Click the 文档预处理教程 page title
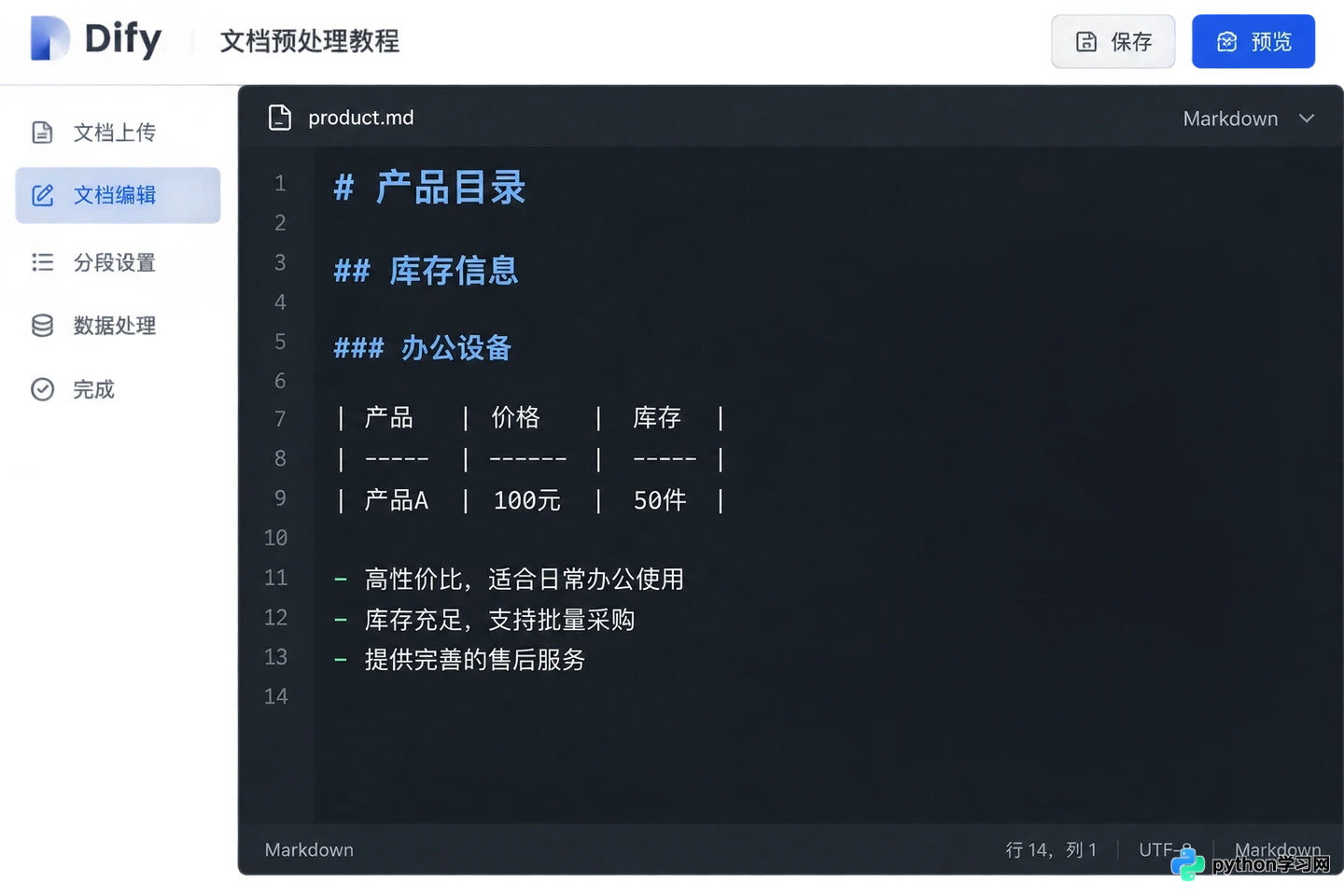 click(309, 41)
